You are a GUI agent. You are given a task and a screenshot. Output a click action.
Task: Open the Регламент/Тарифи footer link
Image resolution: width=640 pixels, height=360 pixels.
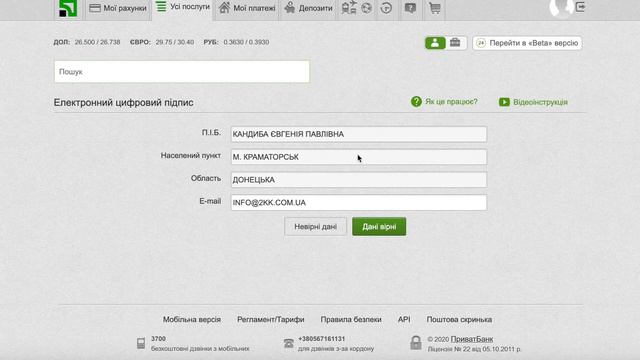pos(271,320)
